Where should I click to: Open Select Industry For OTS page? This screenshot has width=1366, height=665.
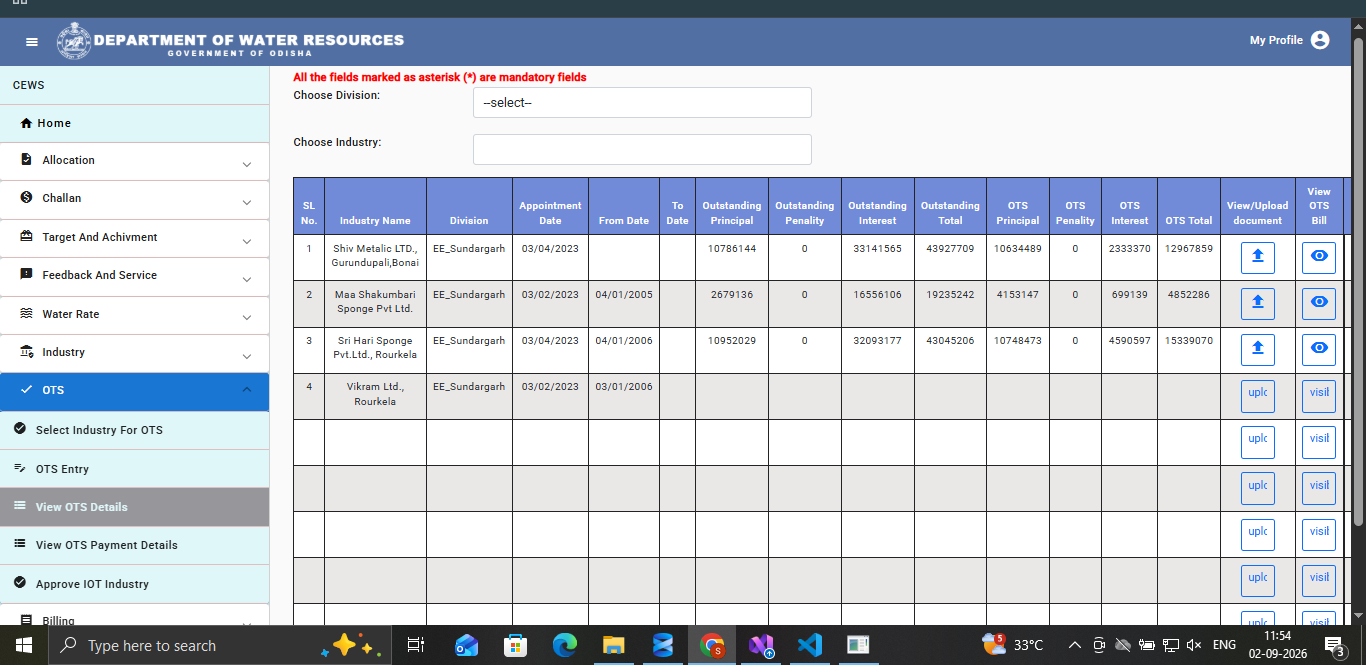click(x=134, y=430)
